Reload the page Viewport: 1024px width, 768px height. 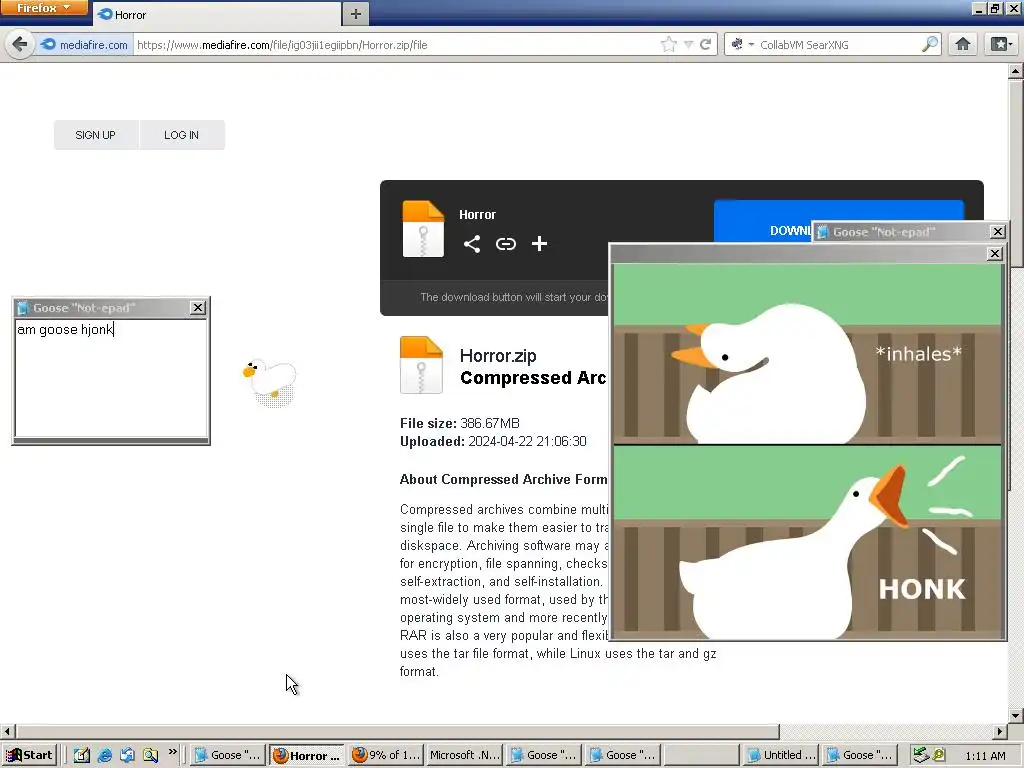tap(705, 44)
